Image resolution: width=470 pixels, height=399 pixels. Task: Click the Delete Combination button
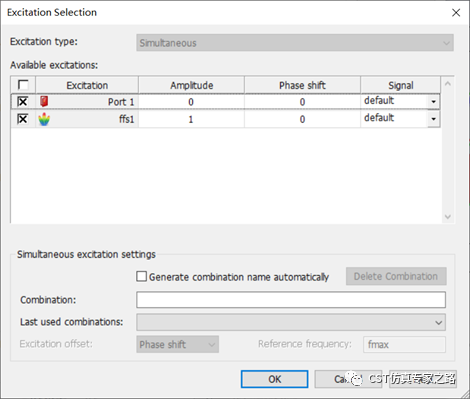tap(396, 276)
